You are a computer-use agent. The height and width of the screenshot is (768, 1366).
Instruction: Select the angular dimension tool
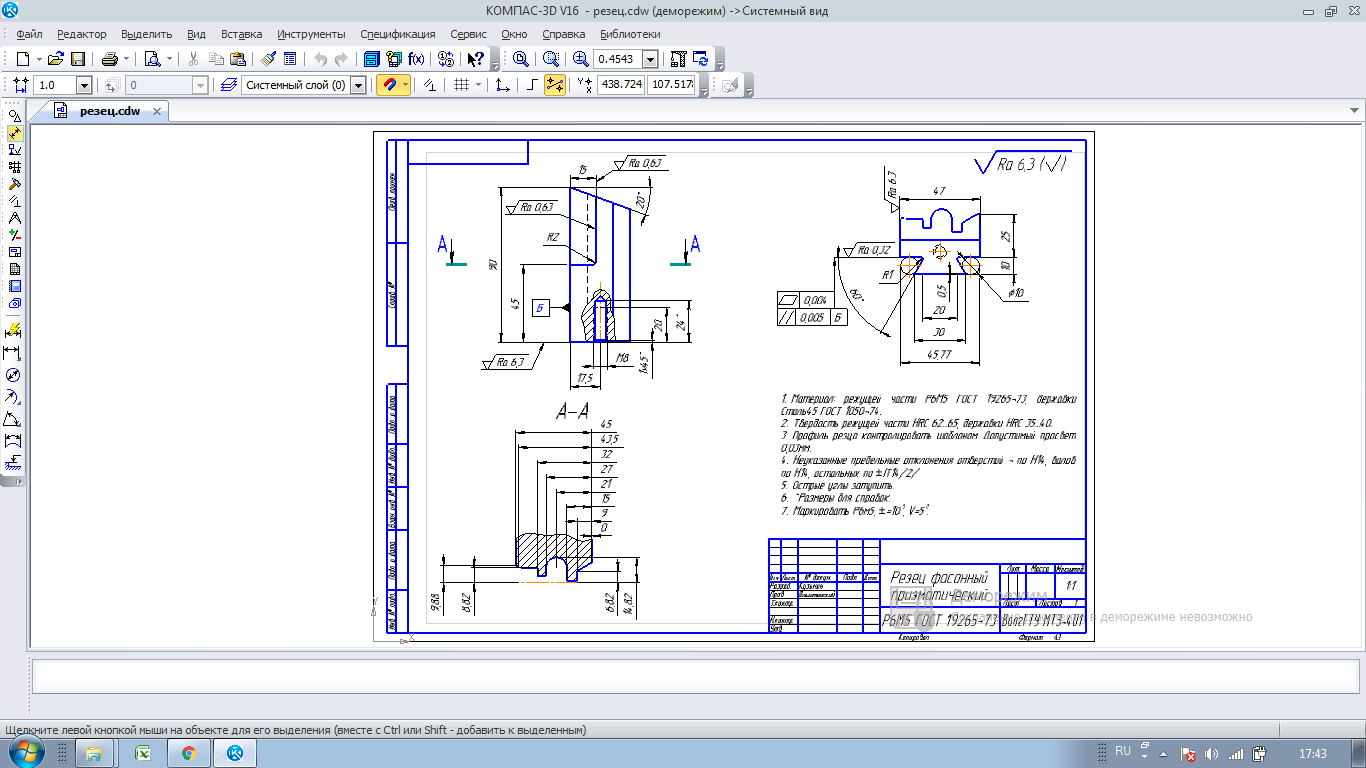pos(13,419)
